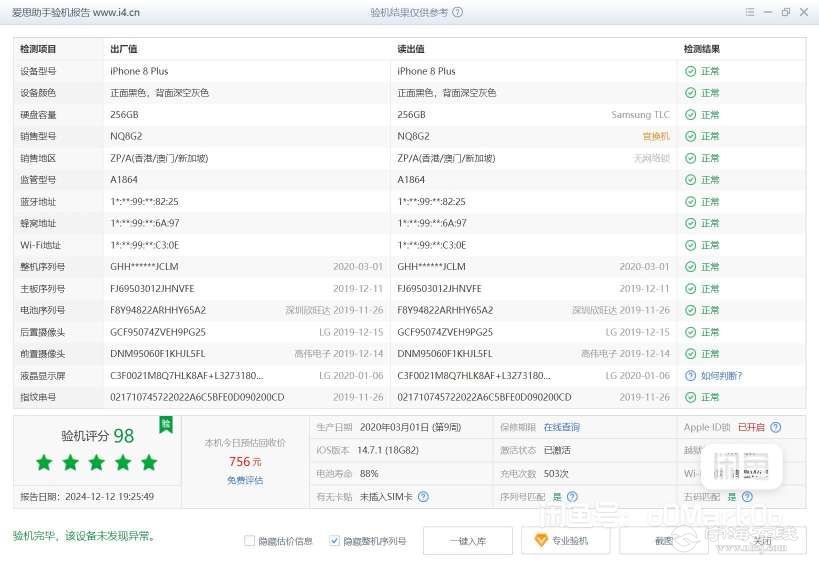The image size is (819, 567).
Task: Click factory value F8Y94822ARHHY65A2 in 电池序列号 row
Action: [x=158, y=310]
